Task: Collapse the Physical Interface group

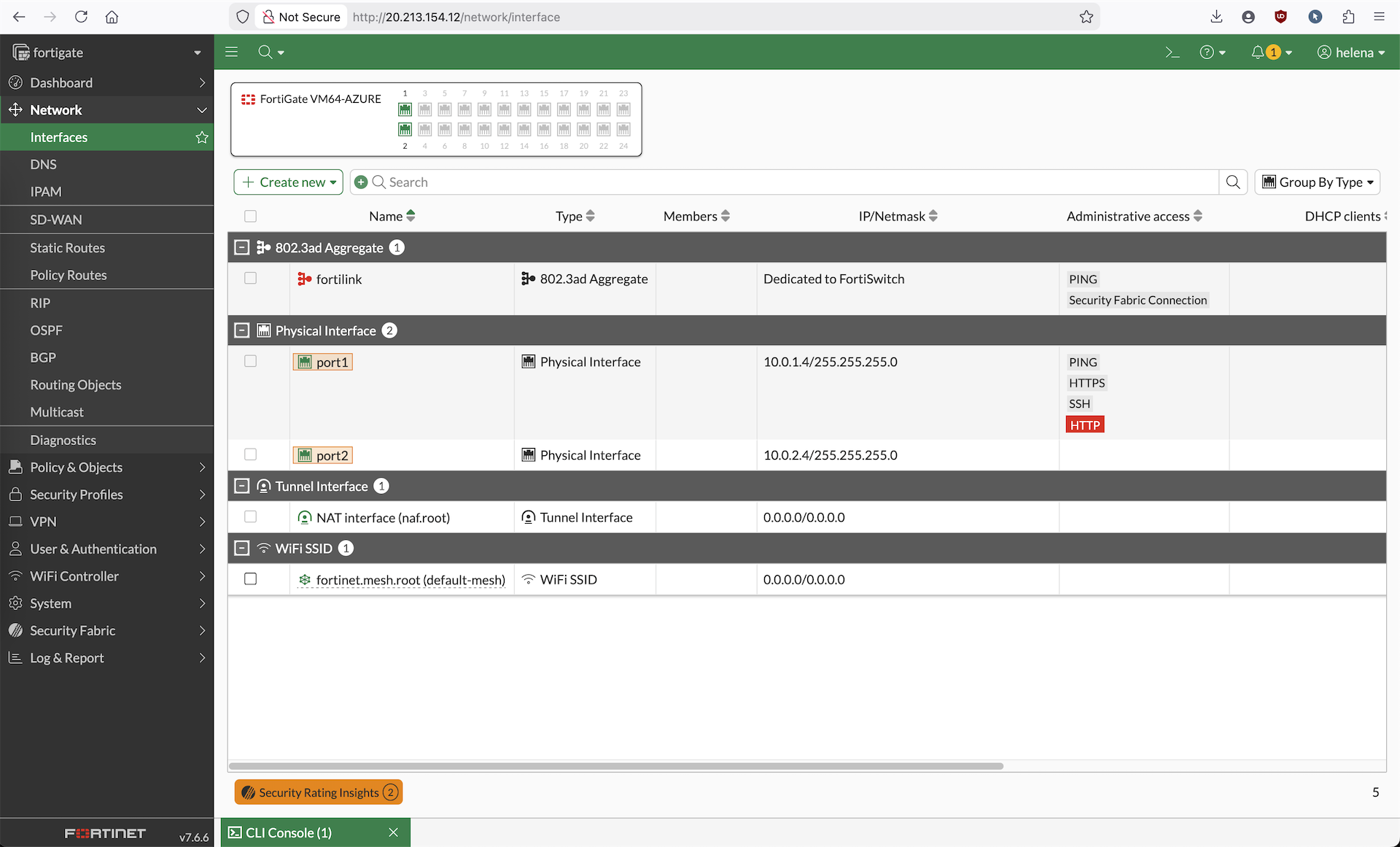Action: click(242, 331)
